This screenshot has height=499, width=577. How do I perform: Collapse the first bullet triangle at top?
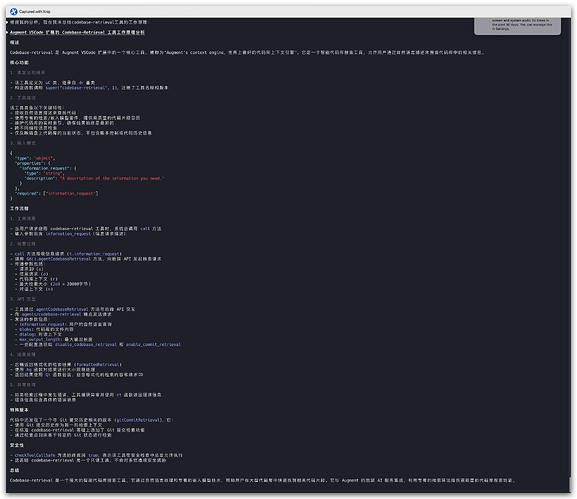pos(7,22)
